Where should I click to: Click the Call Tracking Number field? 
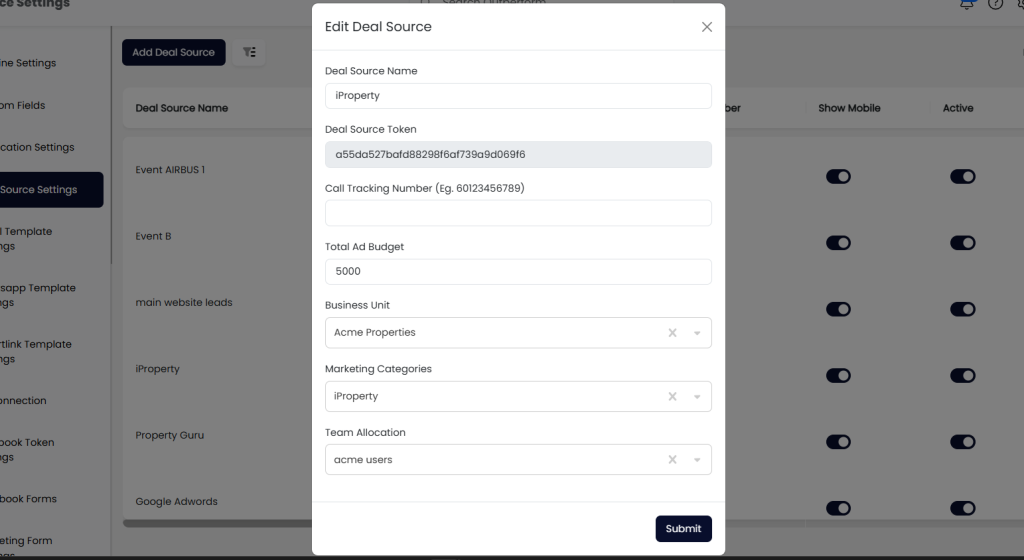(518, 213)
